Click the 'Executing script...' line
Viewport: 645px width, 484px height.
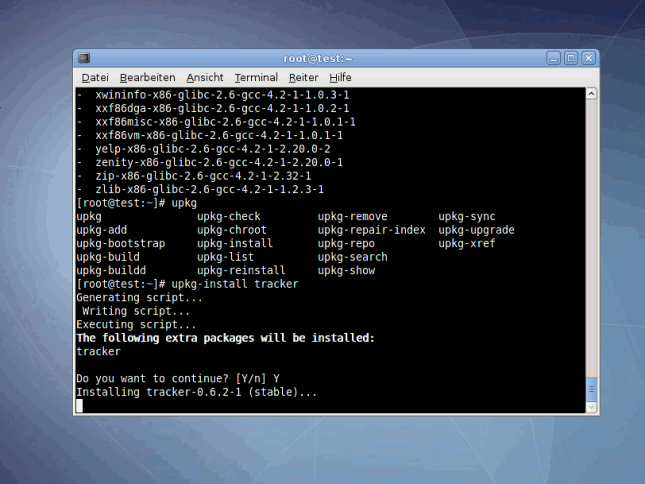point(136,325)
